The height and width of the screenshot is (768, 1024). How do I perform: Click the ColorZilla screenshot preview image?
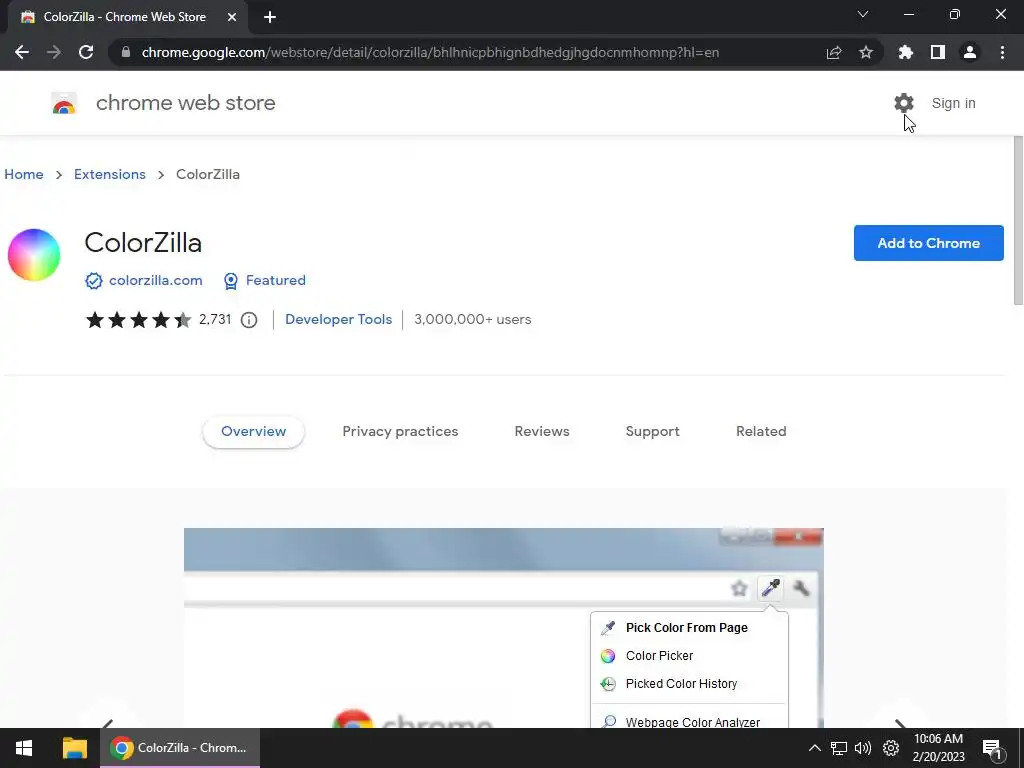[504, 628]
